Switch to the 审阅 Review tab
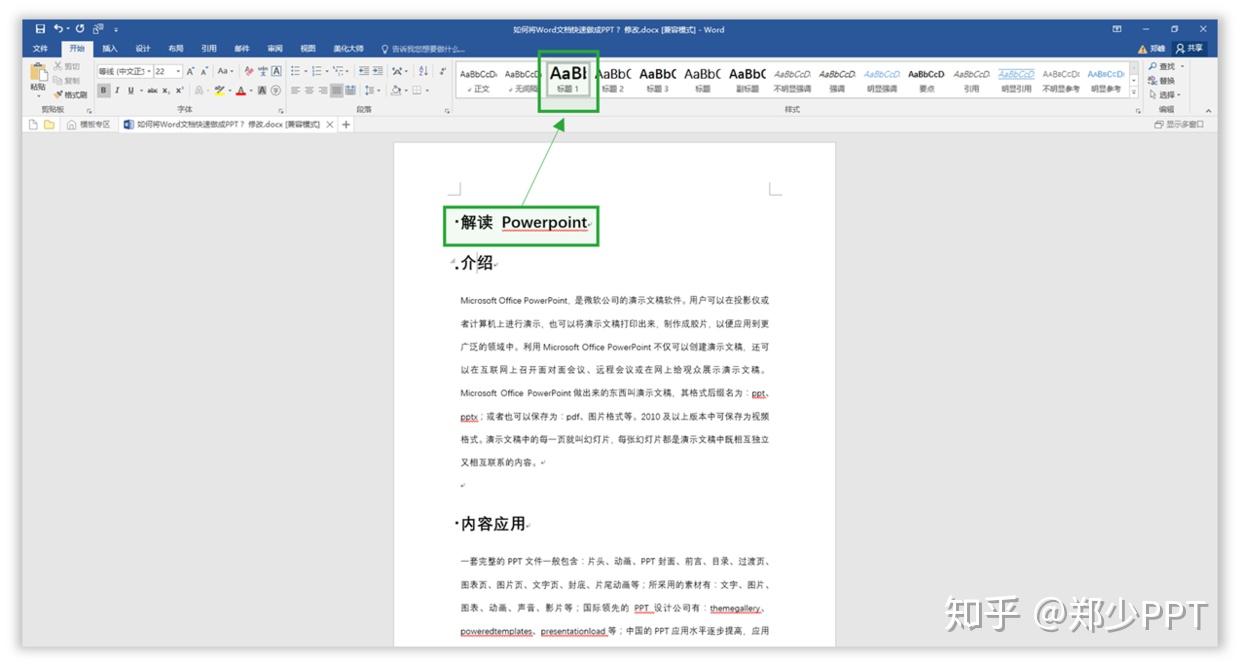This screenshot has height=666, width=1240. [x=275, y=48]
